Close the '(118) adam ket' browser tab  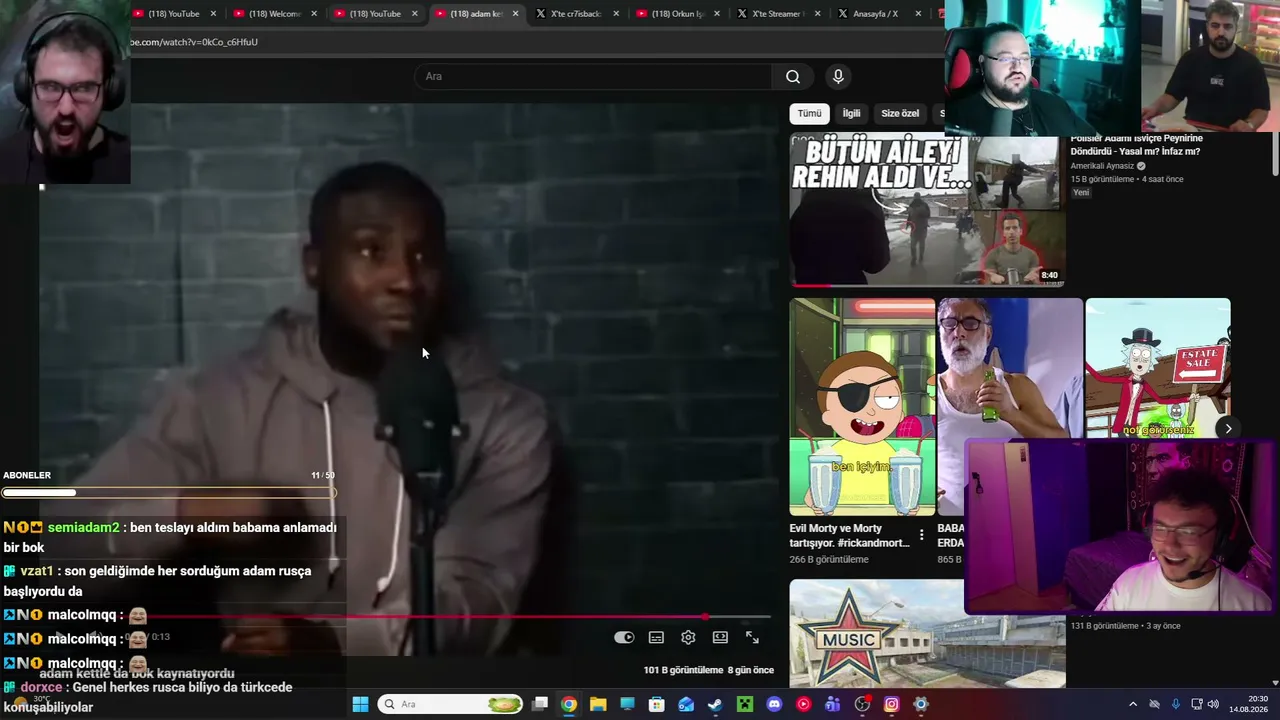516,14
